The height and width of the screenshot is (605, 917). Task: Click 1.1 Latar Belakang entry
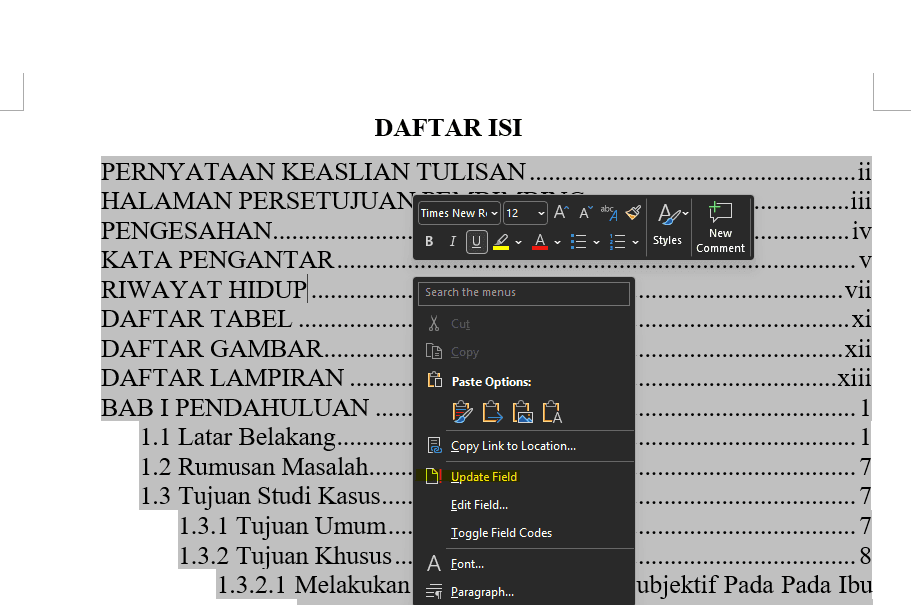pos(237,437)
